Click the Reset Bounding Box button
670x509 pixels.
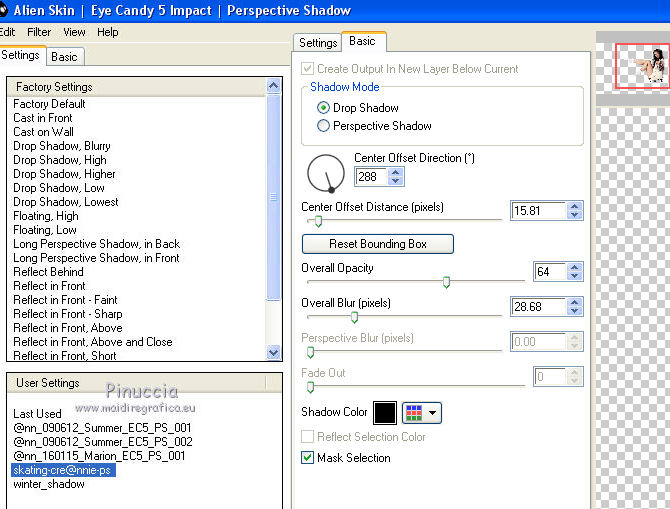coord(378,244)
